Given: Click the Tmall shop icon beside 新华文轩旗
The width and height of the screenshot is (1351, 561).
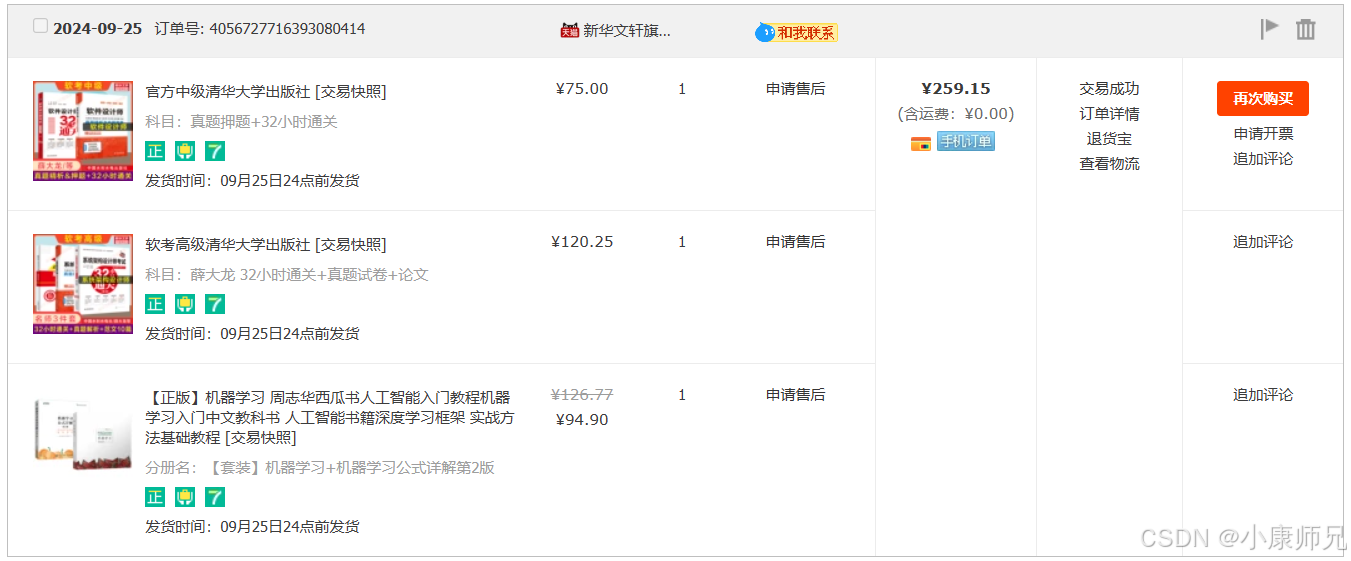Looking at the screenshot, I should click(x=569, y=30).
